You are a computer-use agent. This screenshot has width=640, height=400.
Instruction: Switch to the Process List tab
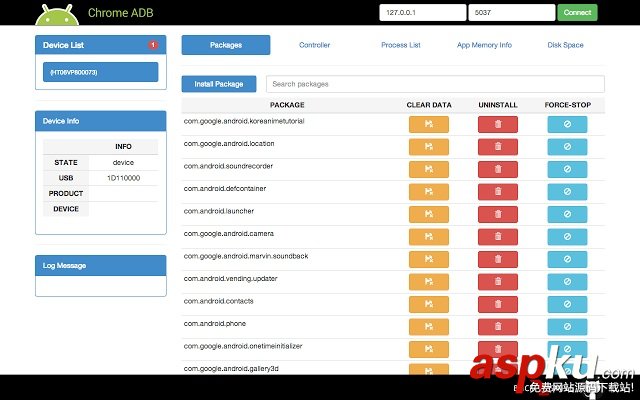[400, 45]
